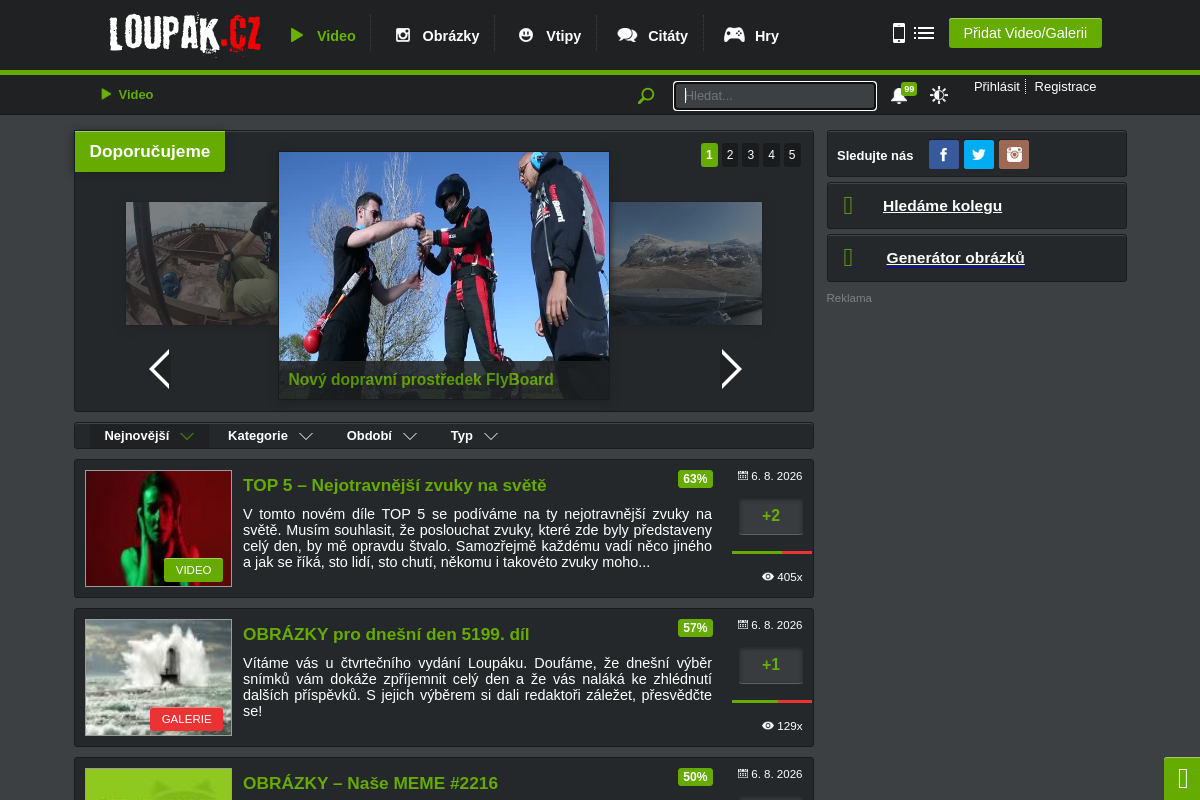Click the VIDEO label on TOP 5 thumbnail

click(193, 570)
